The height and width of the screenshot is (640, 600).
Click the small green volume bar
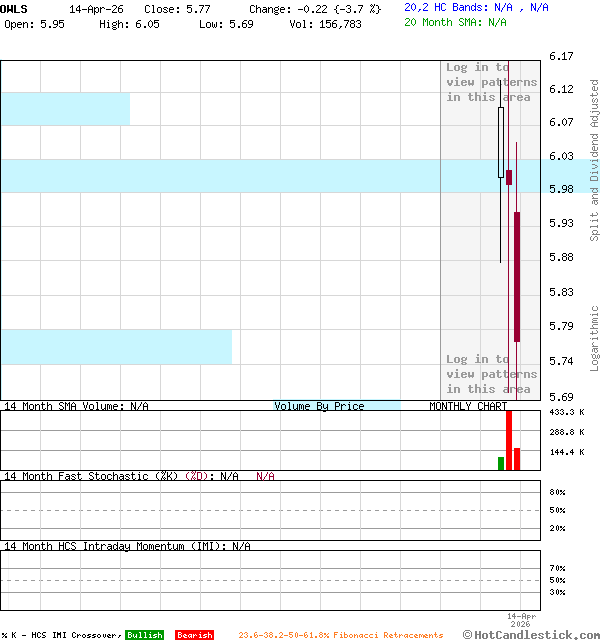pyautogui.click(x=501, y=463)
